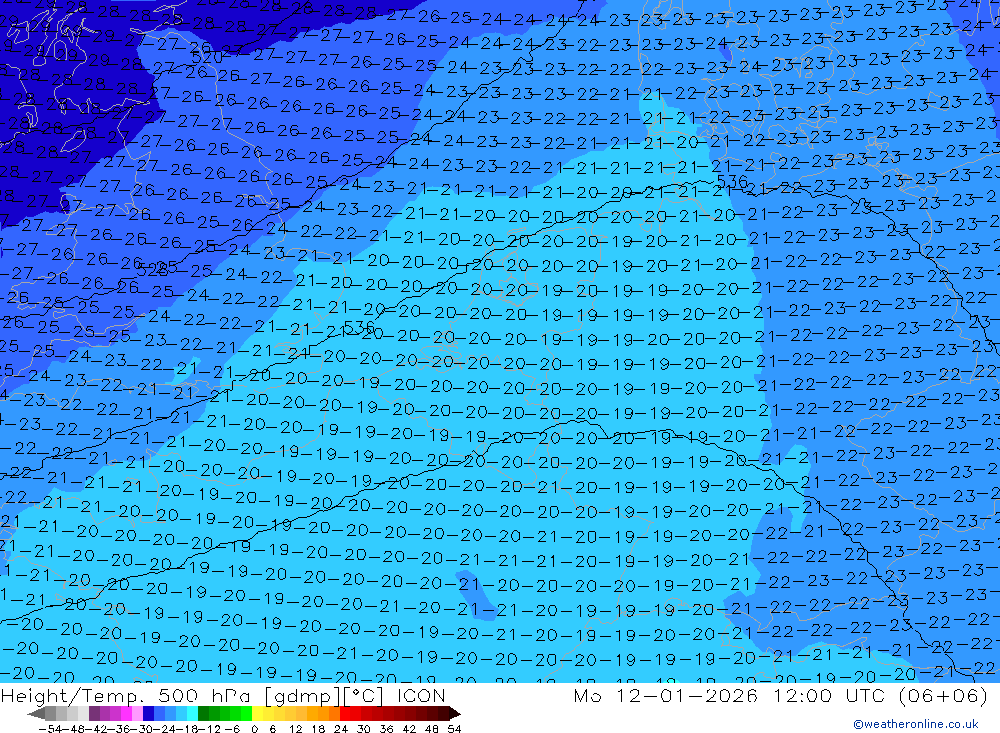Click the "Height/Temp. 500 hPa [gdmp][°C] ICON" title
1000x733 pixels.
tap(223, 695)
